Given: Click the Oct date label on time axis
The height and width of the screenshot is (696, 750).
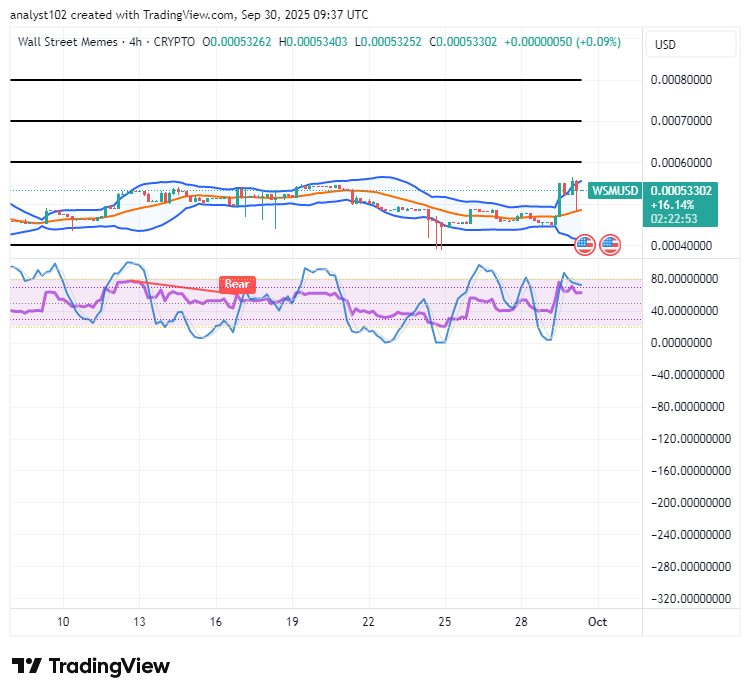Looking at the screenshot, I should [x=597, y=622].
